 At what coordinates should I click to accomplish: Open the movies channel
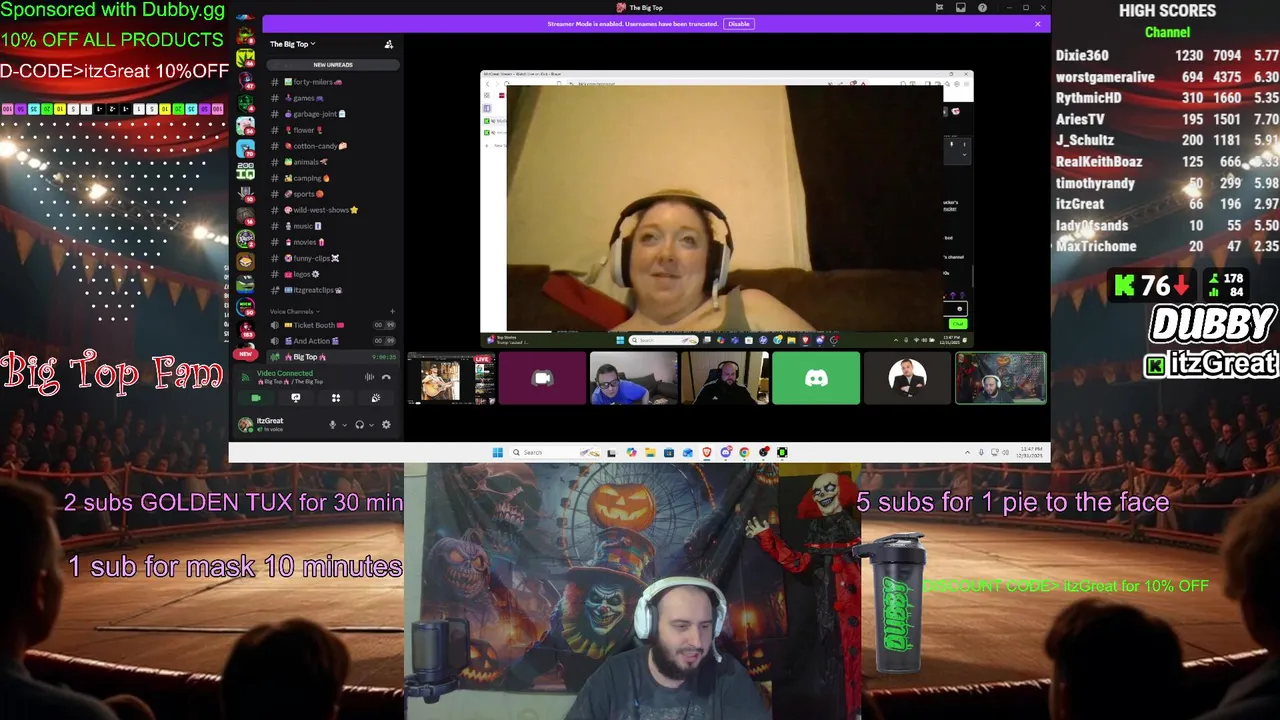point(333,242)
